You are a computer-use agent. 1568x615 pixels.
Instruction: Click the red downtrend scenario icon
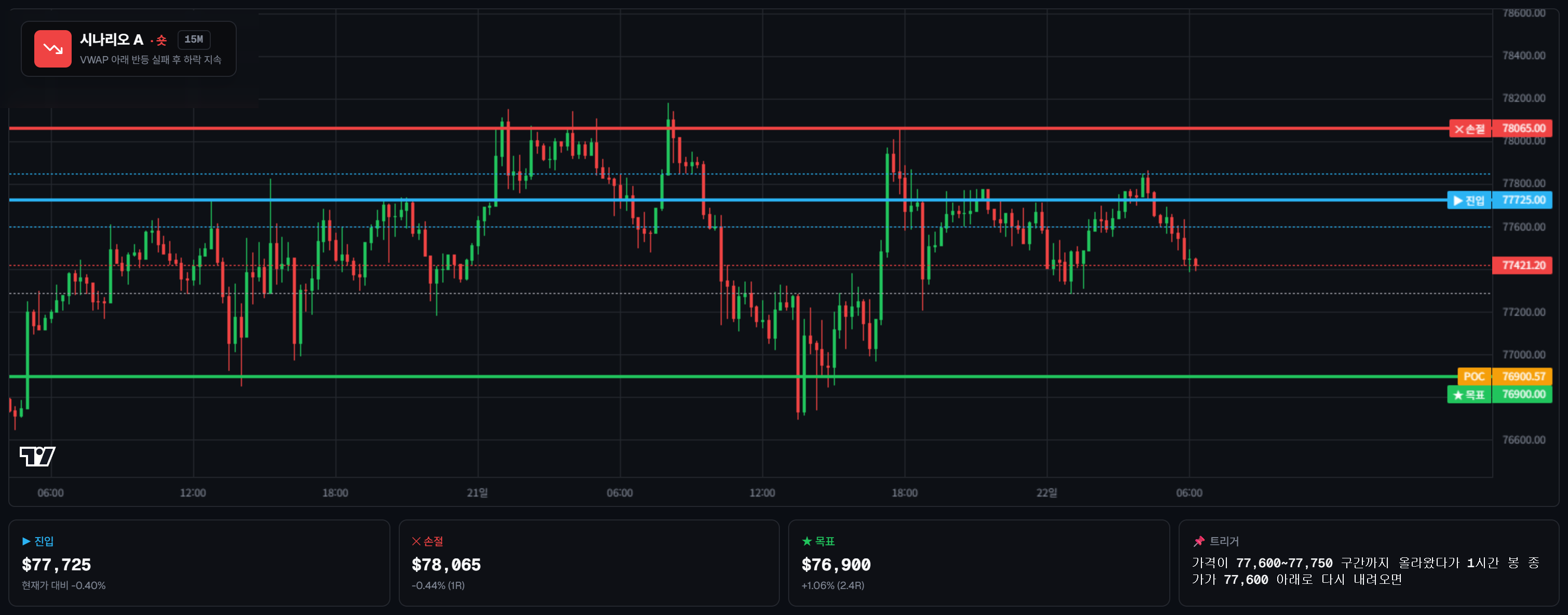pyautogui.click(x=52, y=49)
